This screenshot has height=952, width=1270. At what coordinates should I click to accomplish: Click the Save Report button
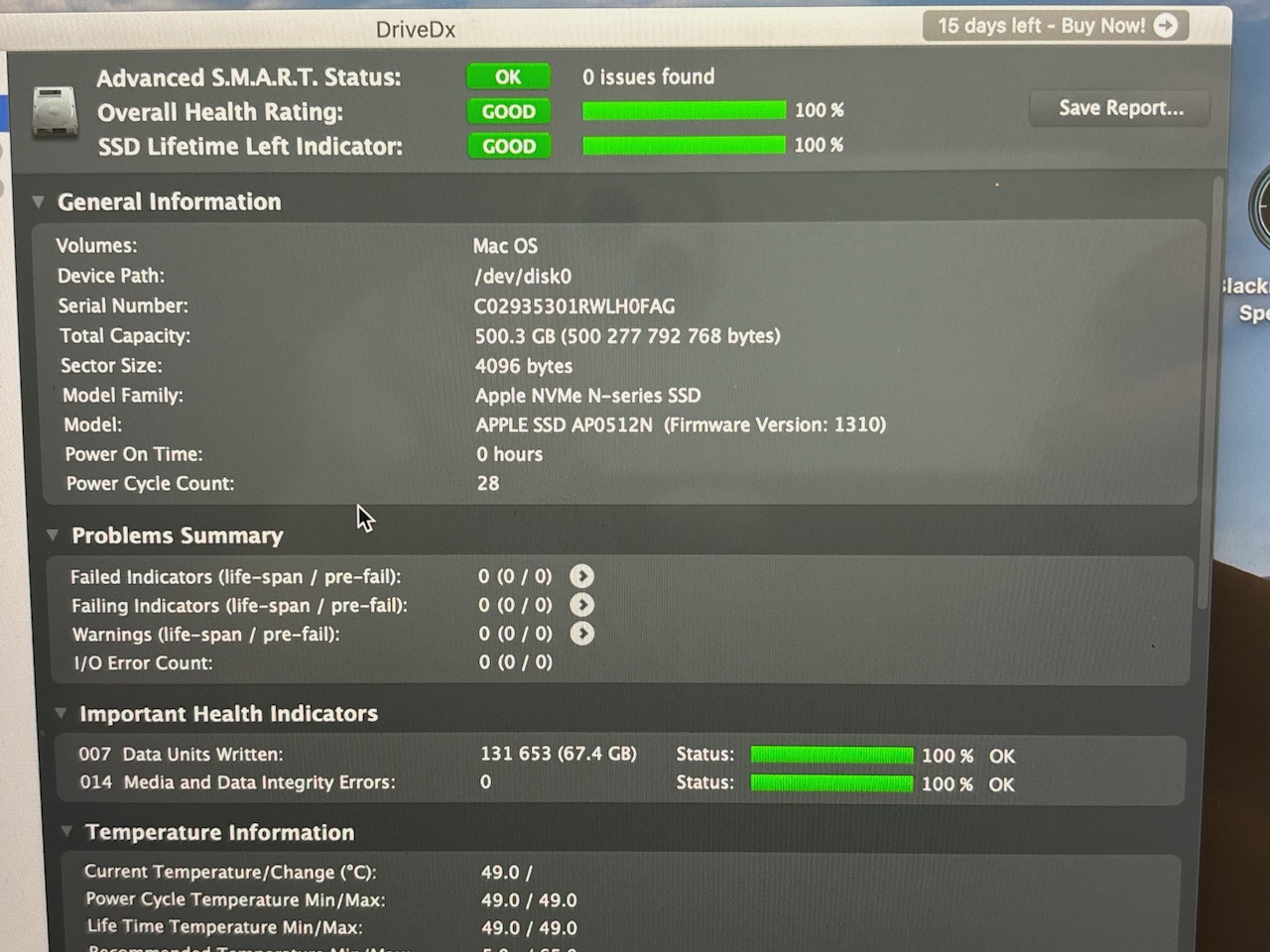[x=1120, y=108]
